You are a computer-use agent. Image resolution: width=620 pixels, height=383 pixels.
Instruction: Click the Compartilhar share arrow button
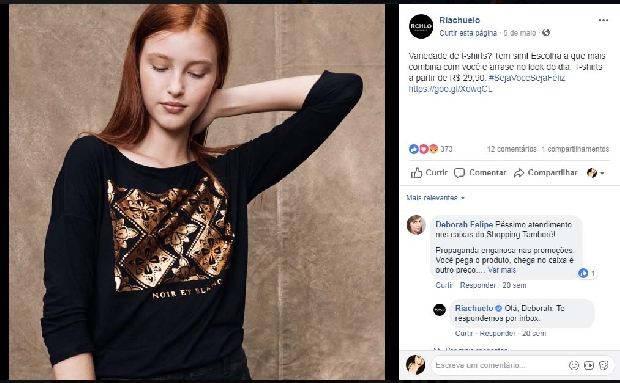(546, 173)
